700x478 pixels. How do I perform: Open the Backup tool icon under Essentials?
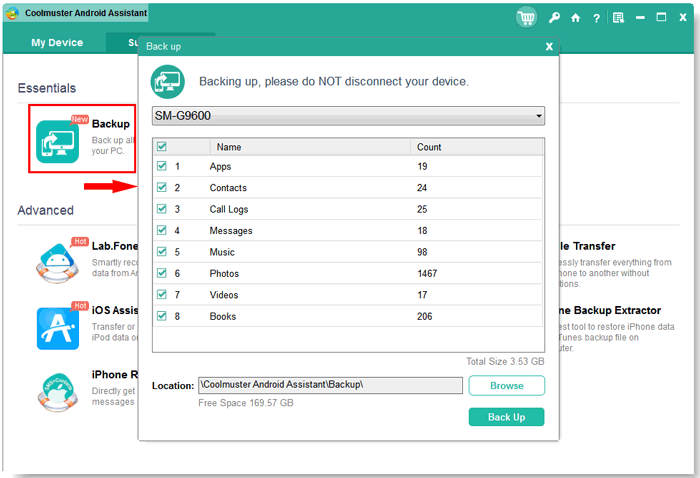pos(58,141)
